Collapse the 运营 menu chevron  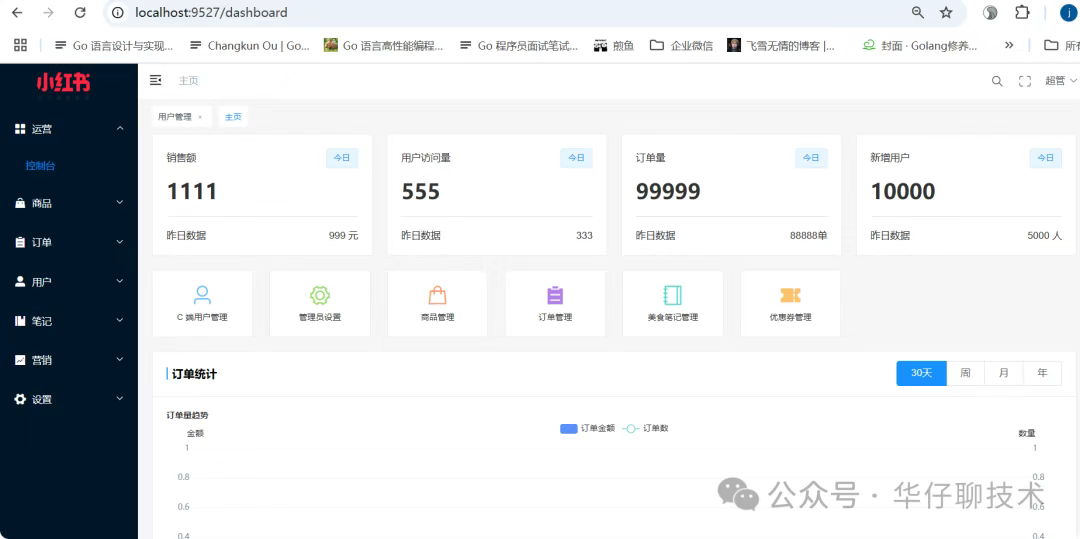[x=120, y=128]
